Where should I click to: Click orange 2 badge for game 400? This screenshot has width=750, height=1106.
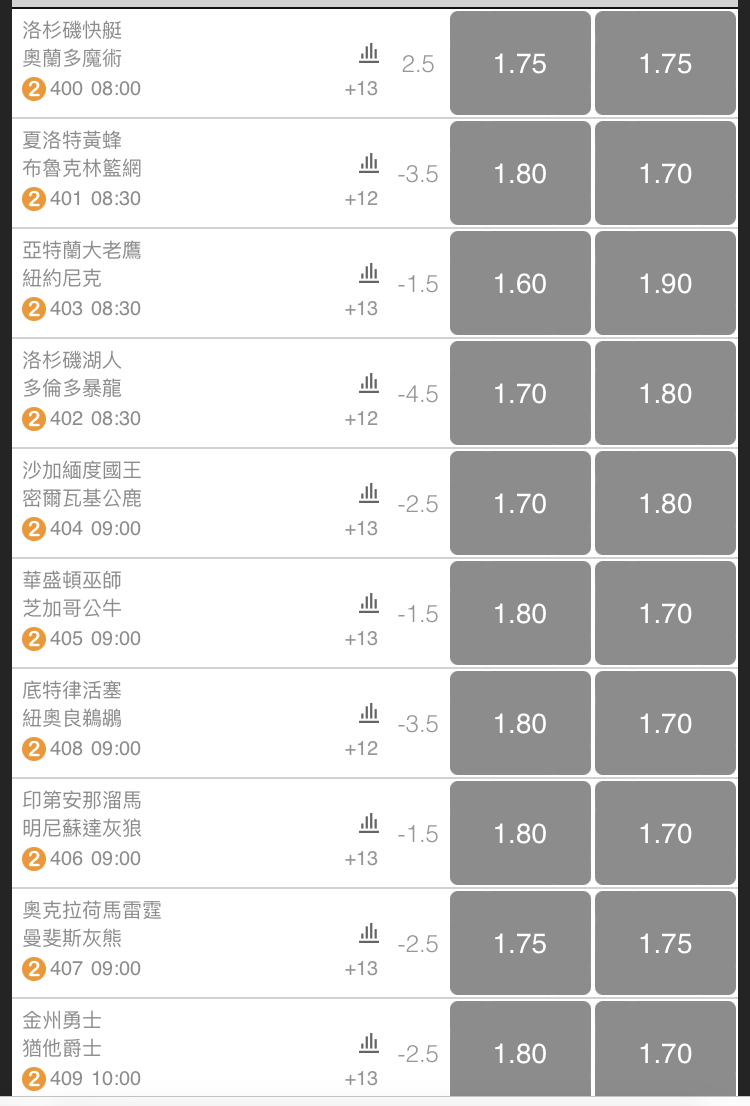pyautogui.click(x=33, y=90)
